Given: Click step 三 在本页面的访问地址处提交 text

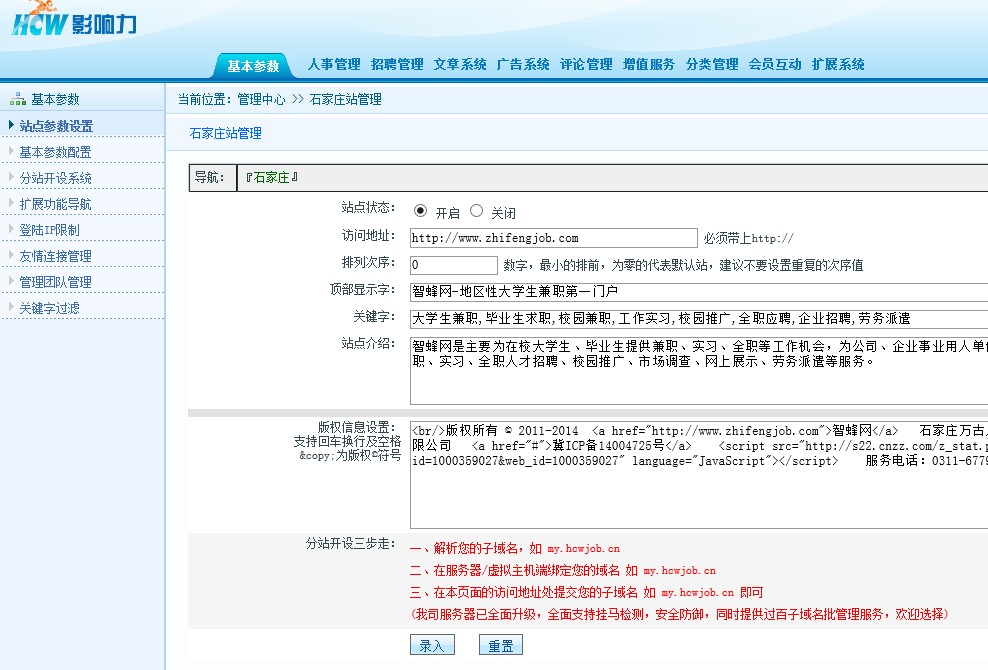Looking at the screenshot, I should (x=587, y=592).
